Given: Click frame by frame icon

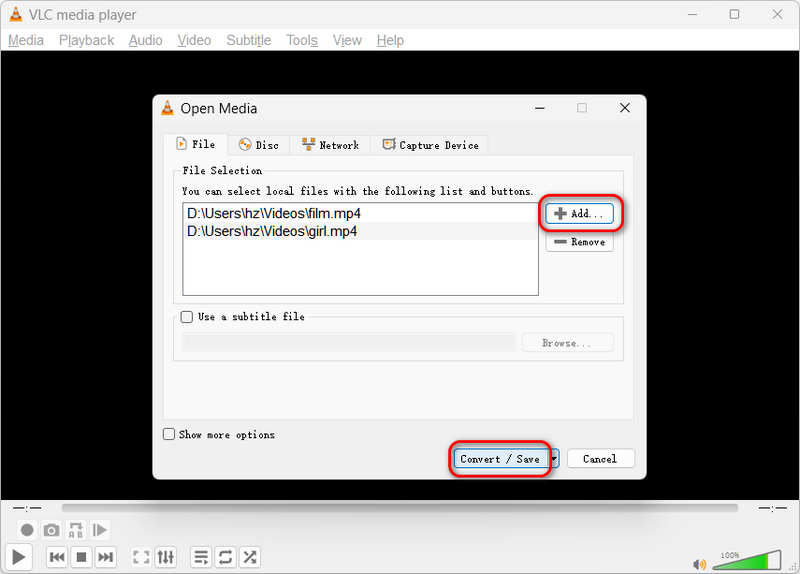Looking at the screenshot, I should tap(99, 530).
